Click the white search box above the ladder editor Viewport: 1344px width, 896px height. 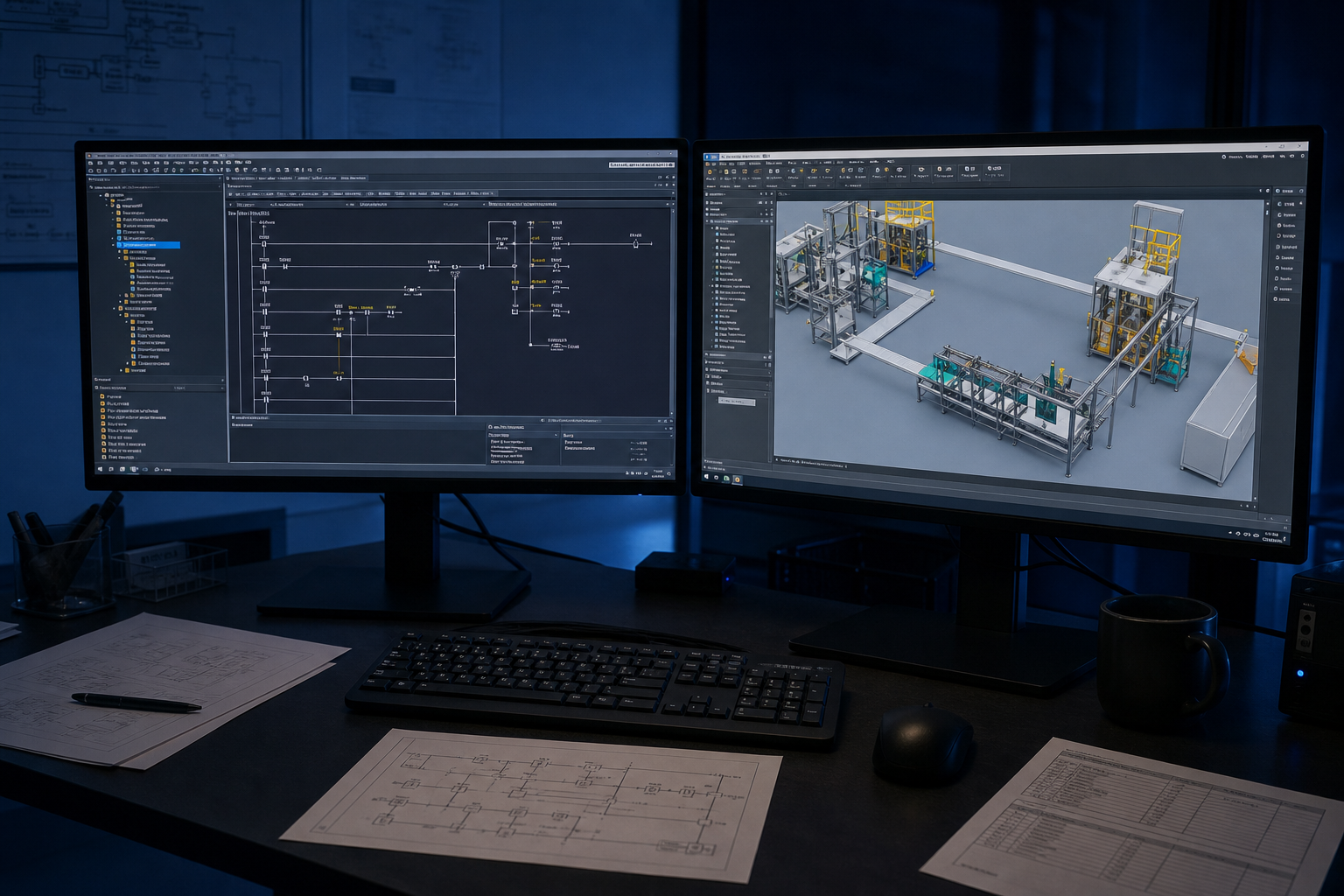[x=642, y=164]
